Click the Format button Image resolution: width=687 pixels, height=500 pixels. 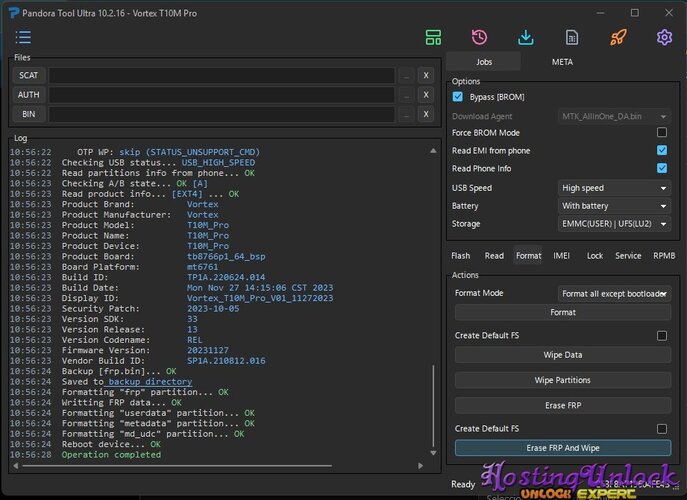tap(563, 312)
